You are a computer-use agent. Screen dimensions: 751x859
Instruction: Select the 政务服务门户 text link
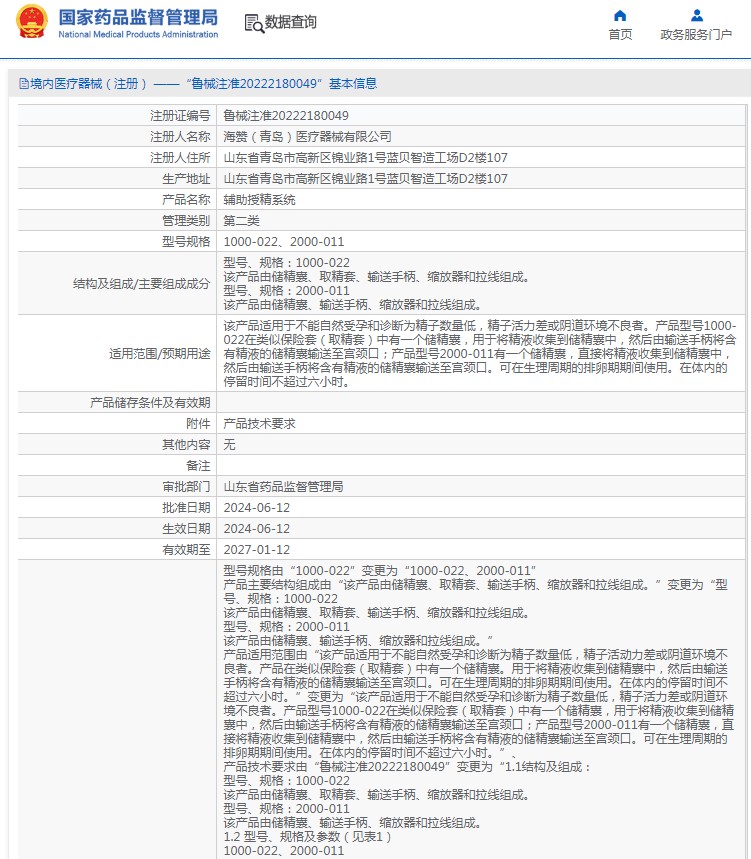pos(696,35)
